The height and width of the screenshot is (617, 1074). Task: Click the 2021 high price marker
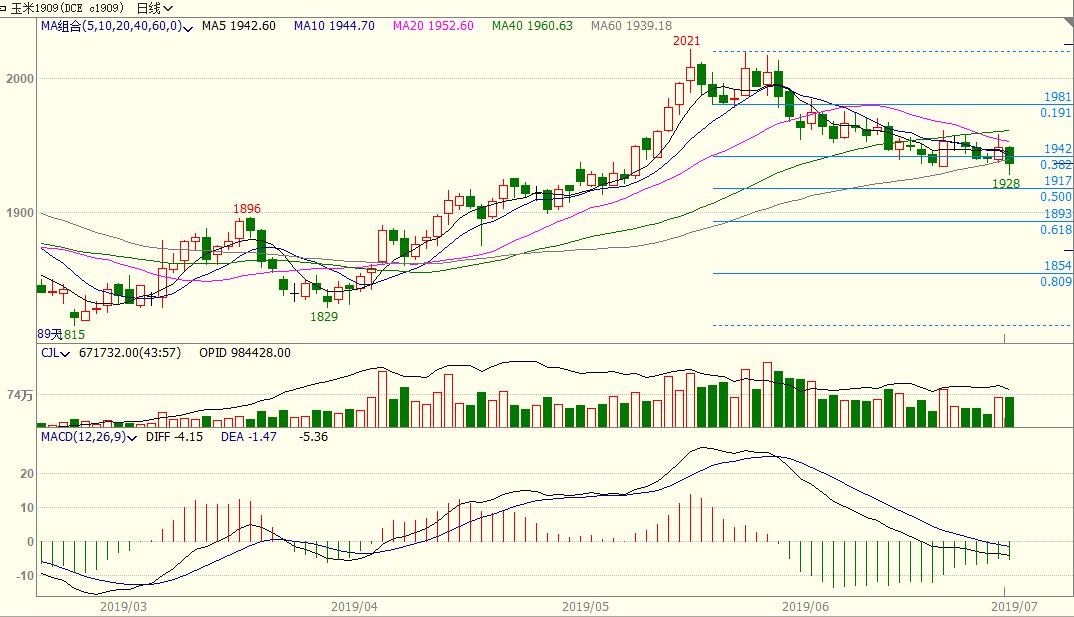point(686,41)
